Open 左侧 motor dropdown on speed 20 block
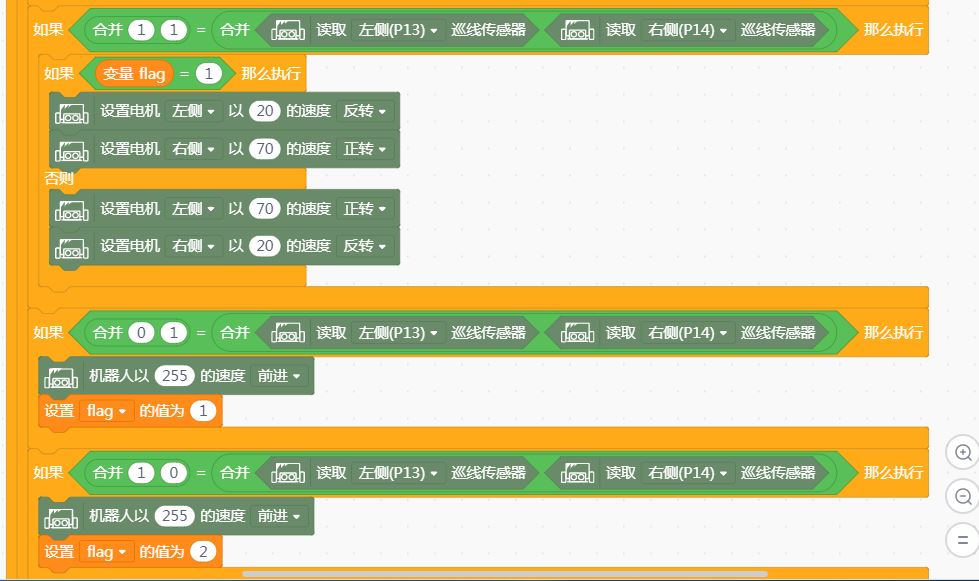Image resolution: width=979 pixels, height=581 pixels. point(194,111)
